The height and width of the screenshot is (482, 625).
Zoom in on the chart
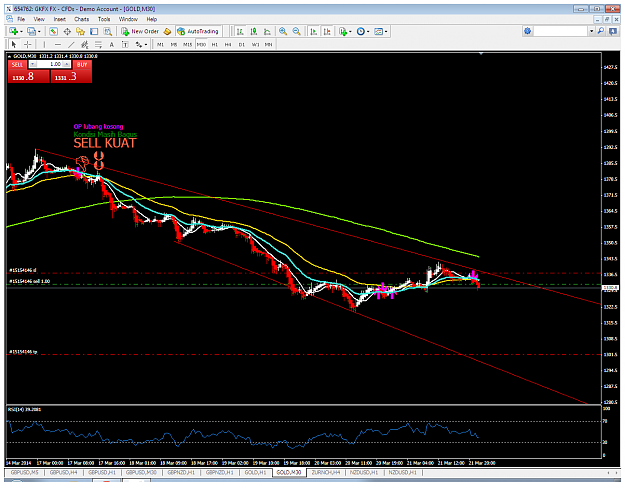click(283, 31)
